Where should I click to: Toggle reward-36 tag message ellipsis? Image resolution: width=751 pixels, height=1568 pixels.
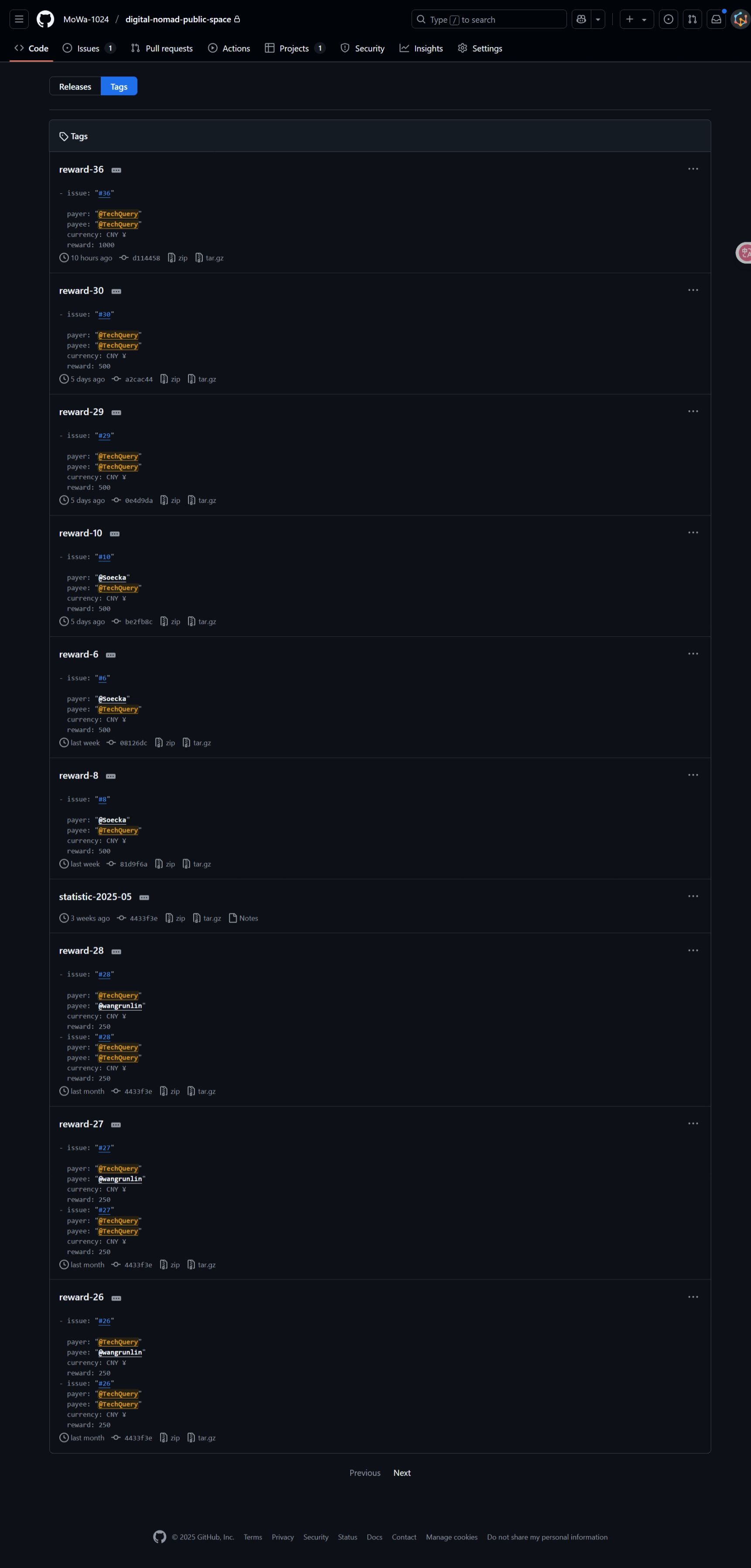116,171
